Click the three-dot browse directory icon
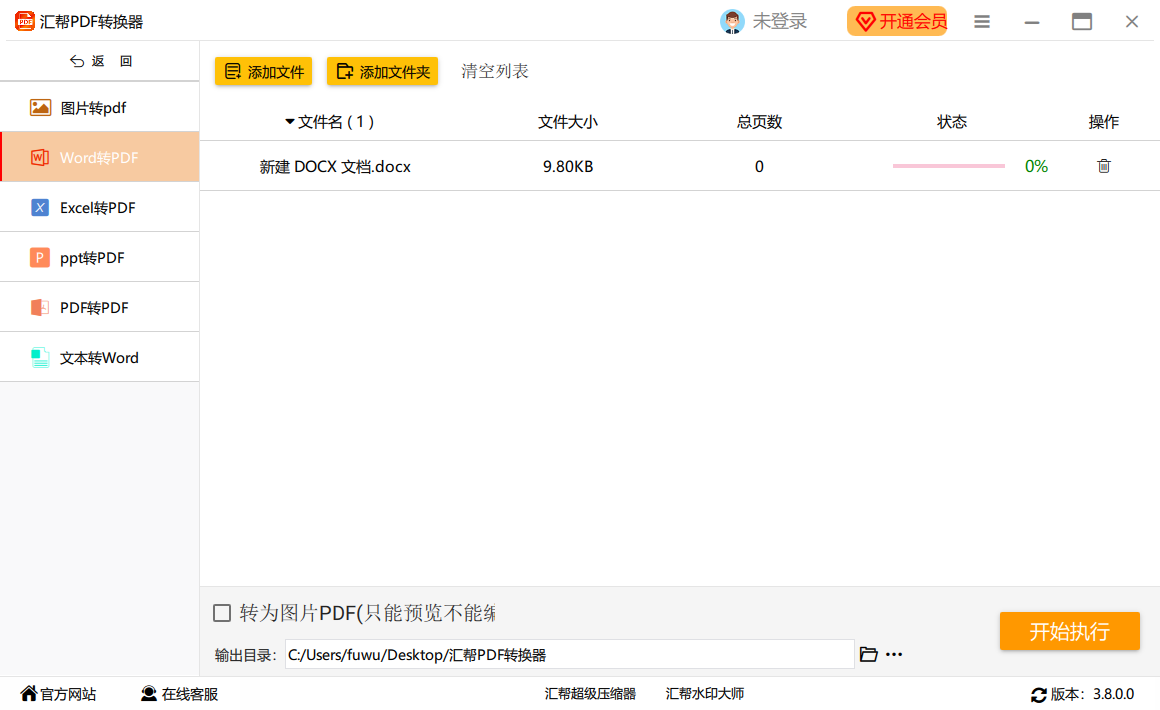 (x=894, y=655)
